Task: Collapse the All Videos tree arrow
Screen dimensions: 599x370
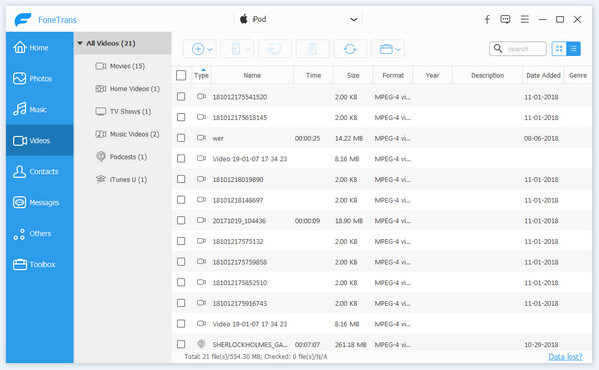Action: tap(80, 43)
